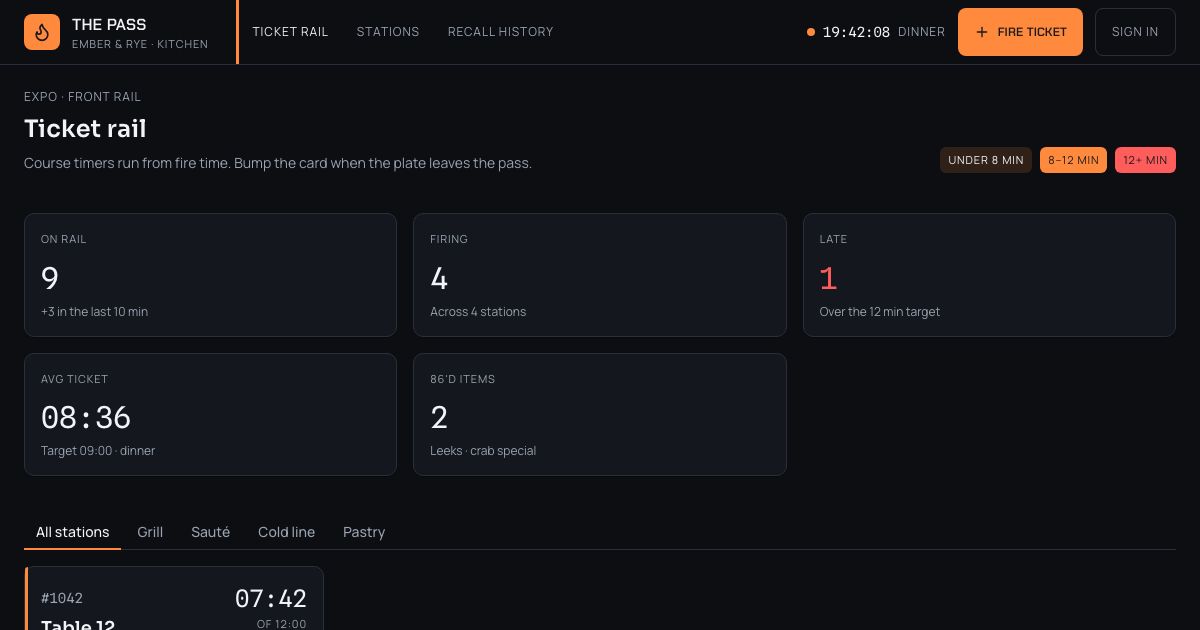Click the Dinner service label
This screenshot has height=630, width=1200.
click(x=921, y=32)
